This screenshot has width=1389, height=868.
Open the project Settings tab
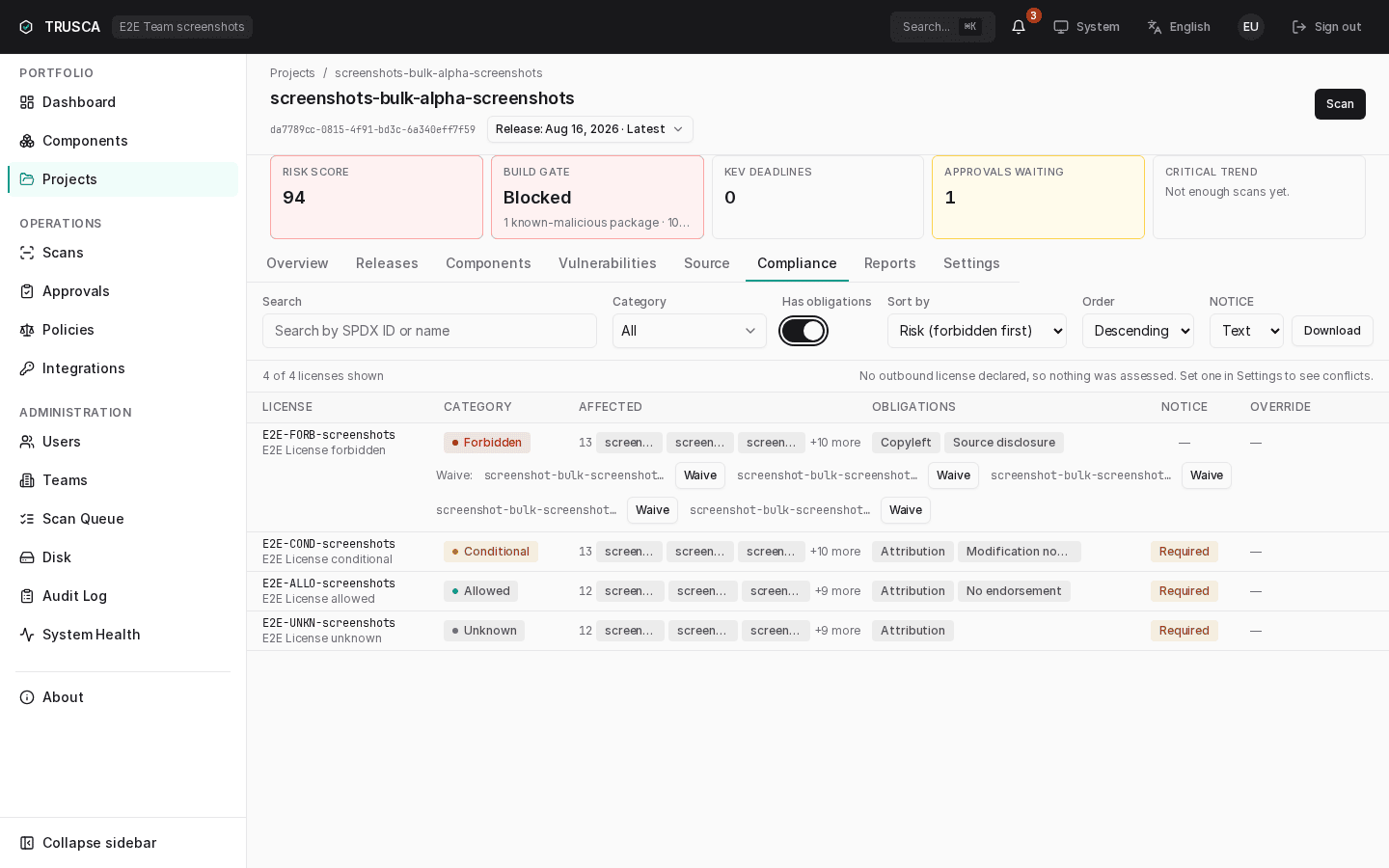point(971,263)
